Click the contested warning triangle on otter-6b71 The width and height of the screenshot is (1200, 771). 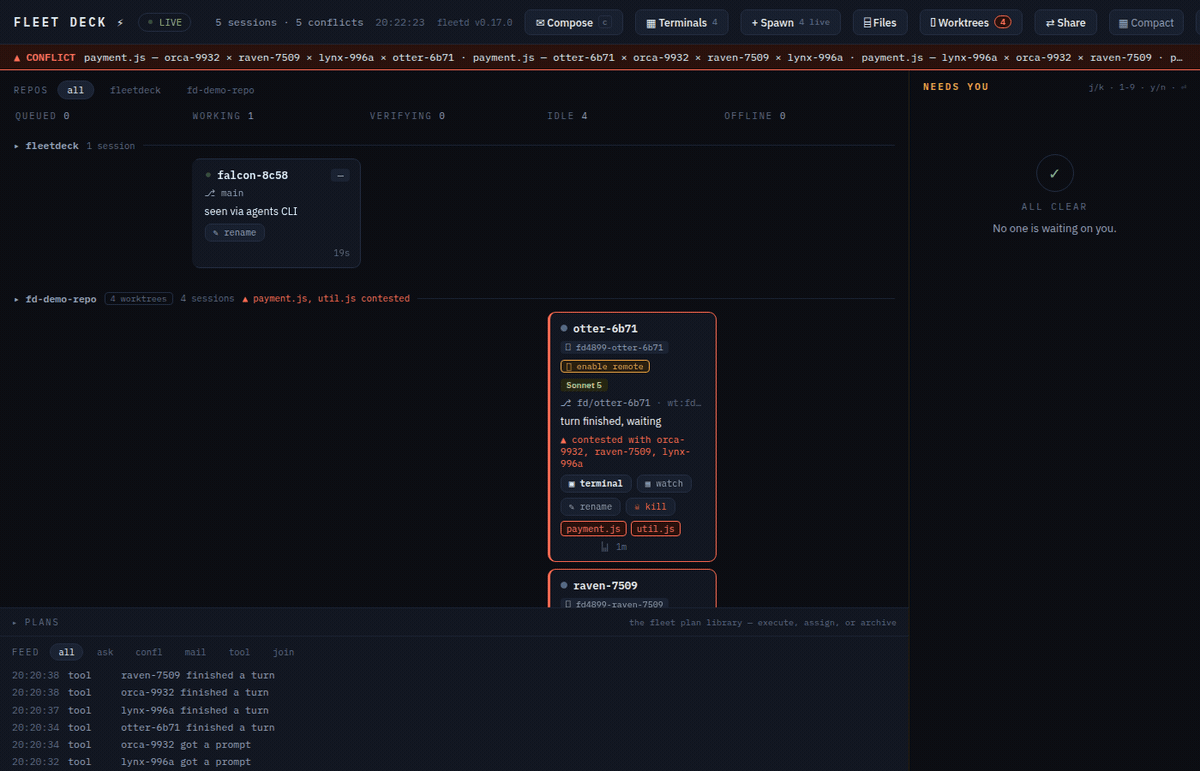click(x=564, y=440)
